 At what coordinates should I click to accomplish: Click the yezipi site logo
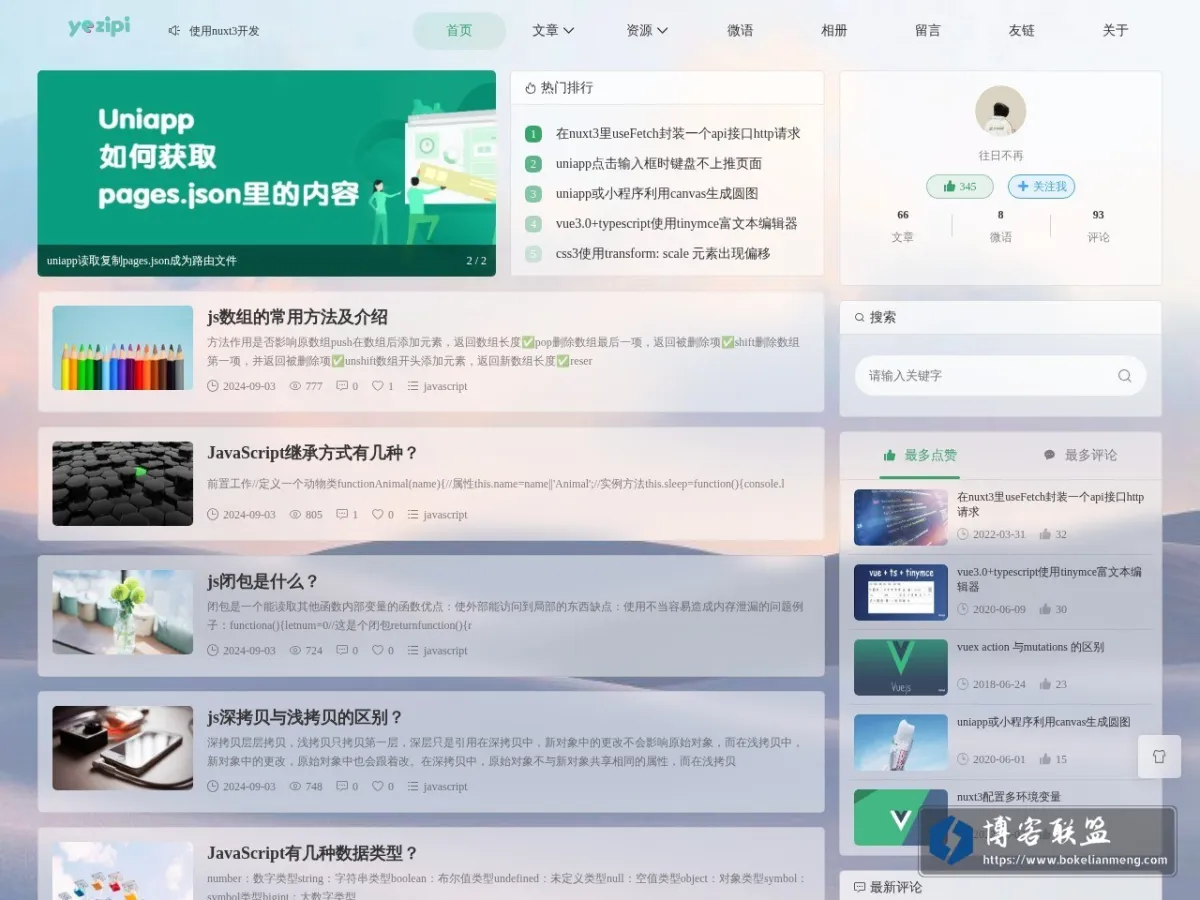click(99, 27)
